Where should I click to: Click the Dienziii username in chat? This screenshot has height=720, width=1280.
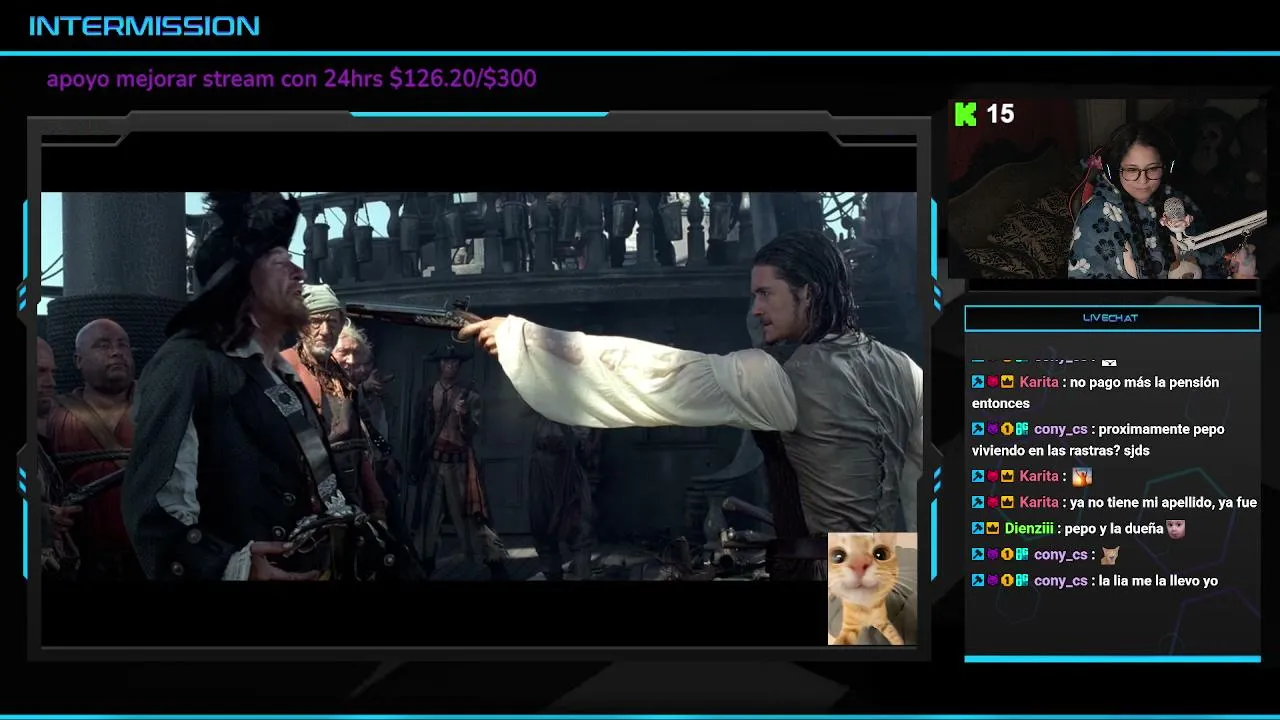coord(1029,528)
